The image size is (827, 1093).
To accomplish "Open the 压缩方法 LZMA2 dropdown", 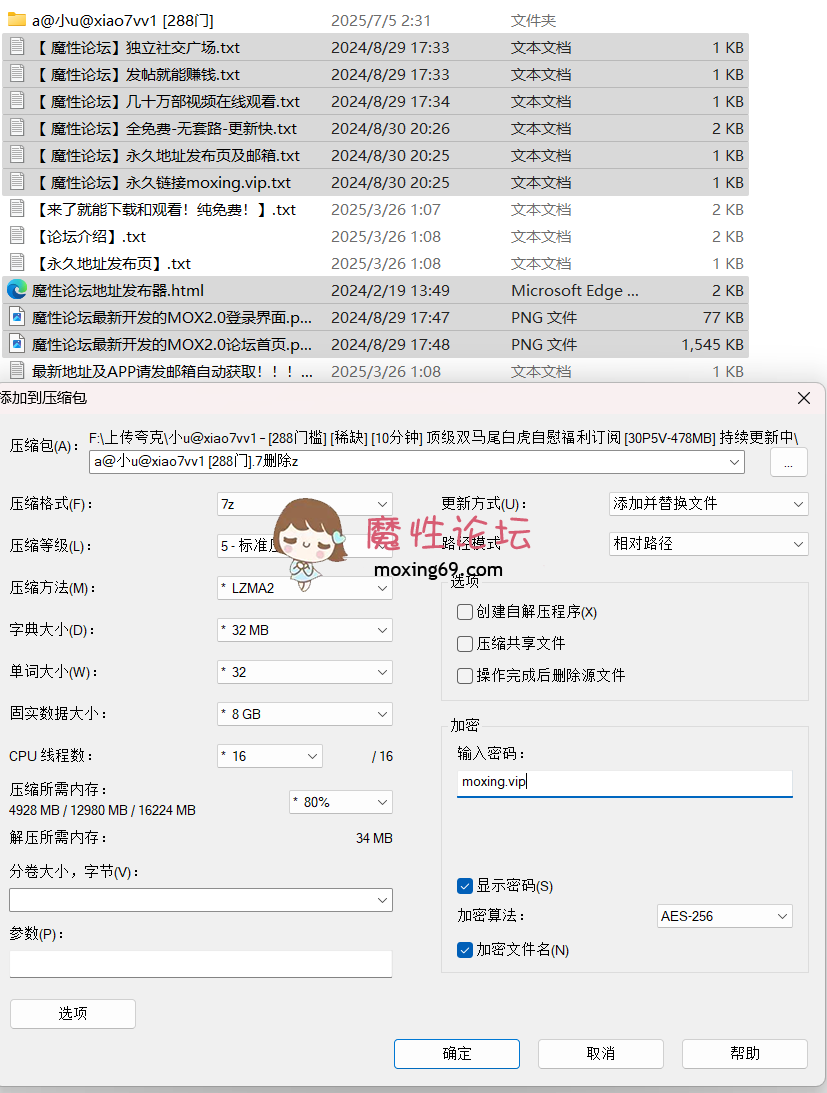I will coord(381,588).
